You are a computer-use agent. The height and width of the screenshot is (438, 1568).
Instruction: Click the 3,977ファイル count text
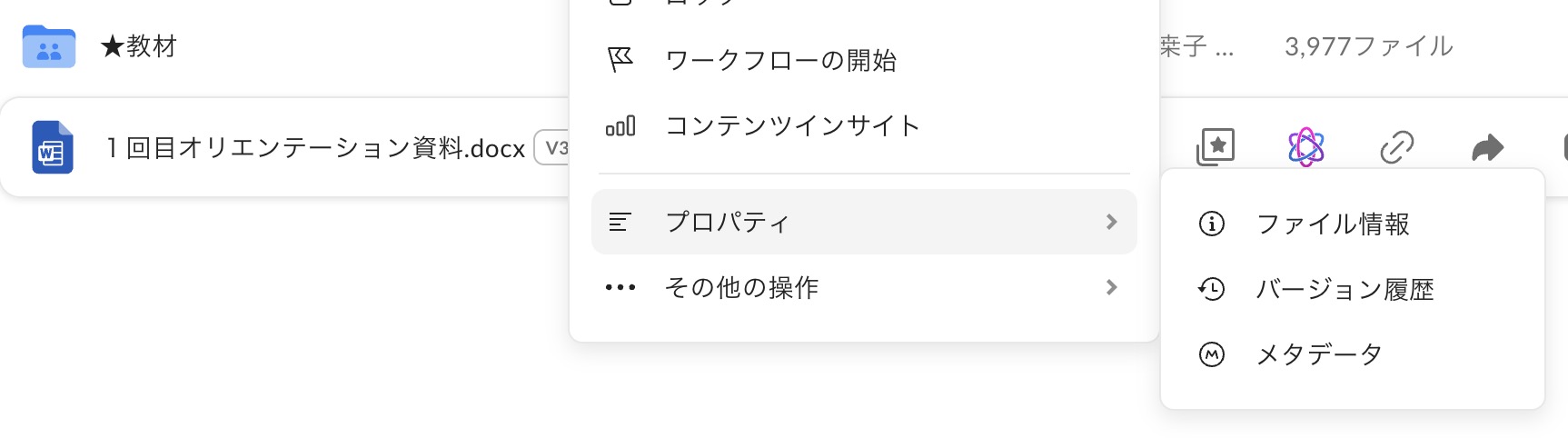coord(1368,46)
